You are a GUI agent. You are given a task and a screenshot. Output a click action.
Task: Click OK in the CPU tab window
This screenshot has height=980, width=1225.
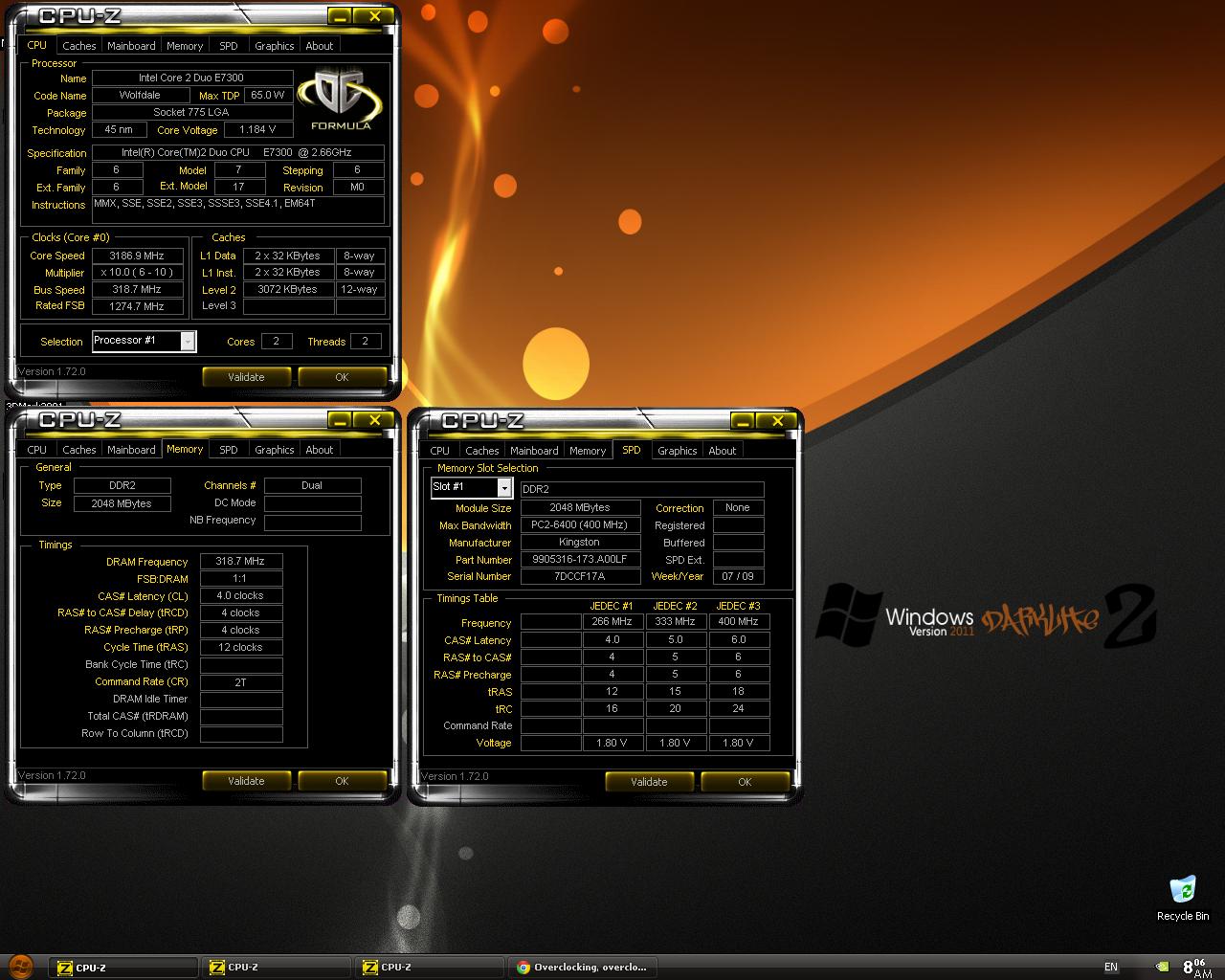click(342, 377)
